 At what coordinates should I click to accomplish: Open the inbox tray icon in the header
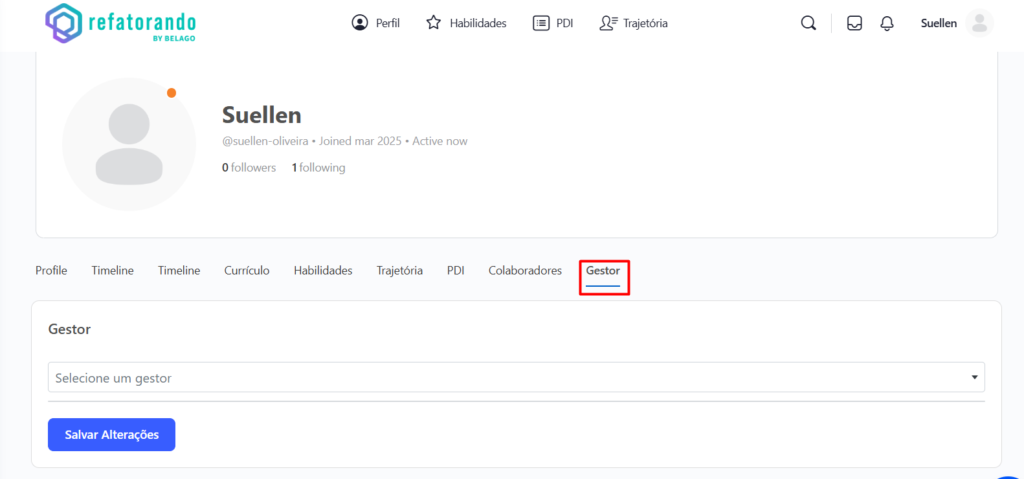[x=854, y=23]
